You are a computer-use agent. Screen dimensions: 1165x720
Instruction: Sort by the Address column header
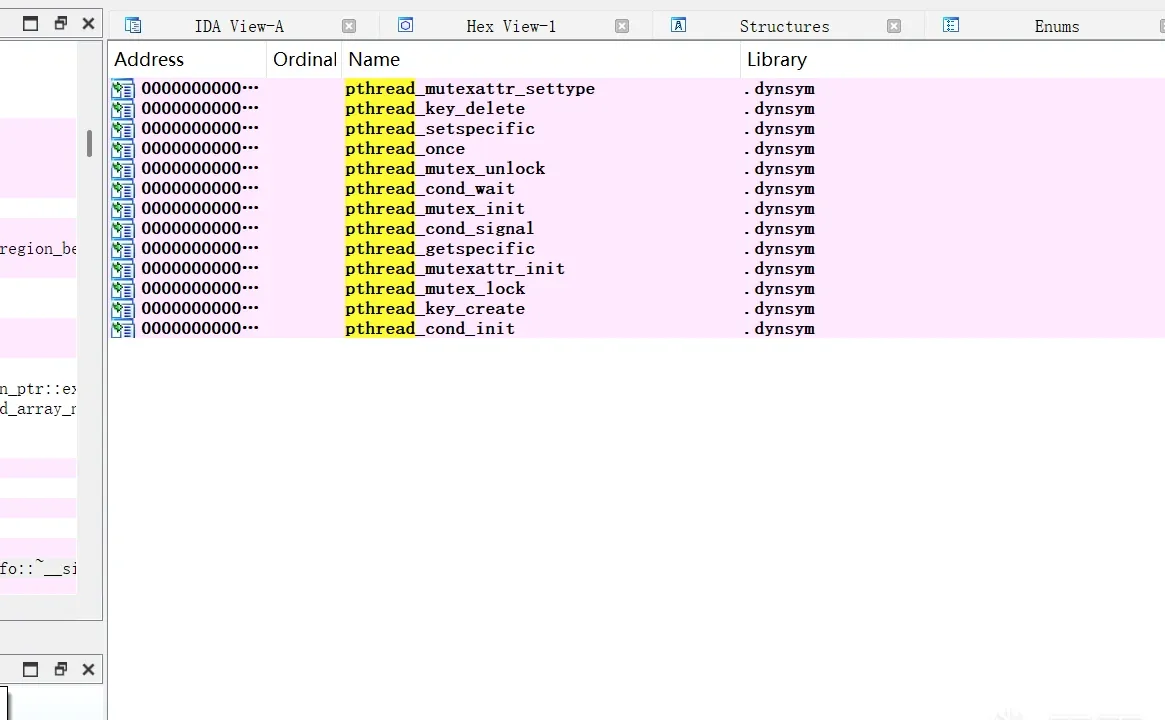click(187, 59)
